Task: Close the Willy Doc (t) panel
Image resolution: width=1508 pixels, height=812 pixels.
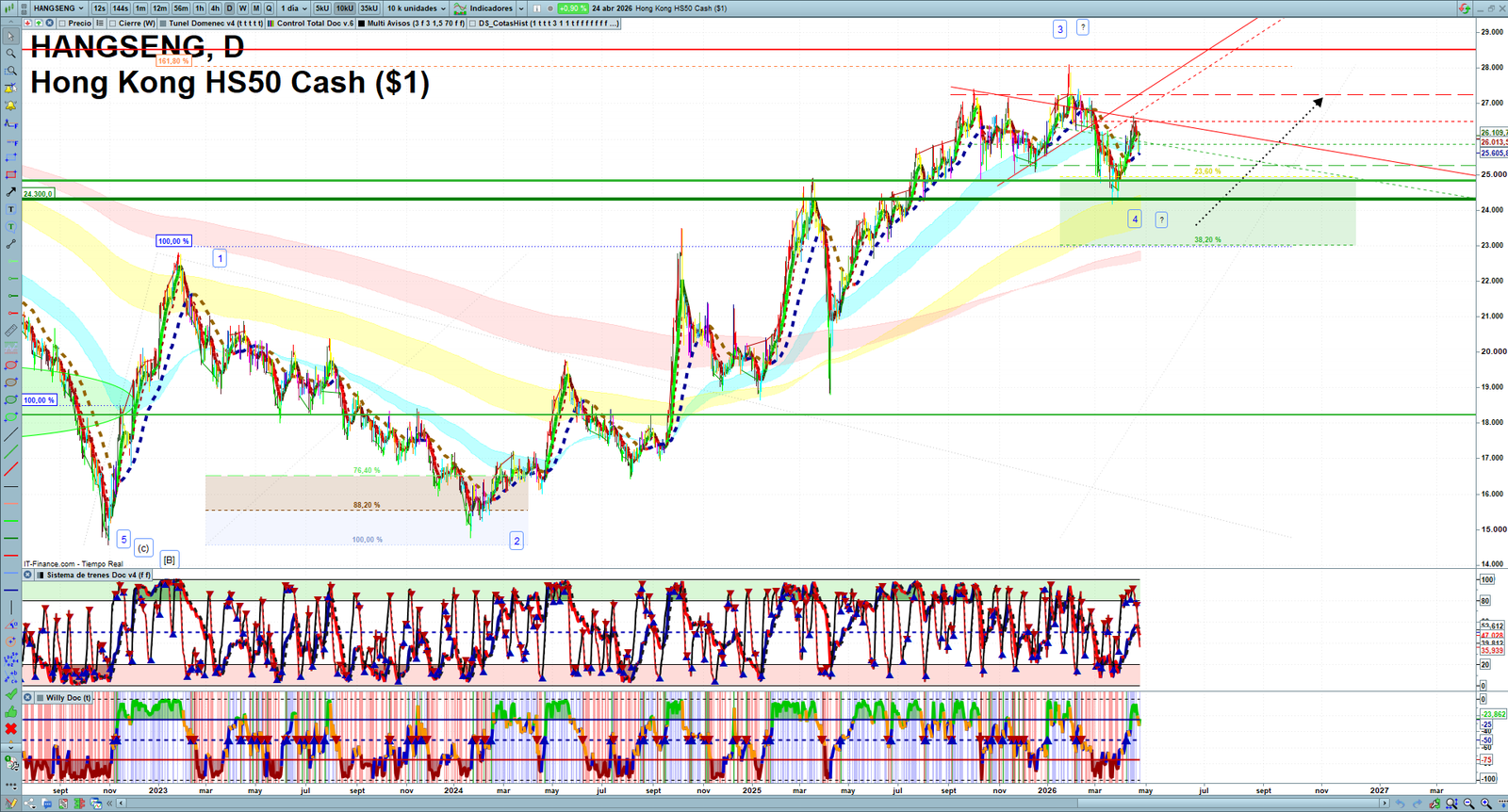Action: [x=28, y=698]
